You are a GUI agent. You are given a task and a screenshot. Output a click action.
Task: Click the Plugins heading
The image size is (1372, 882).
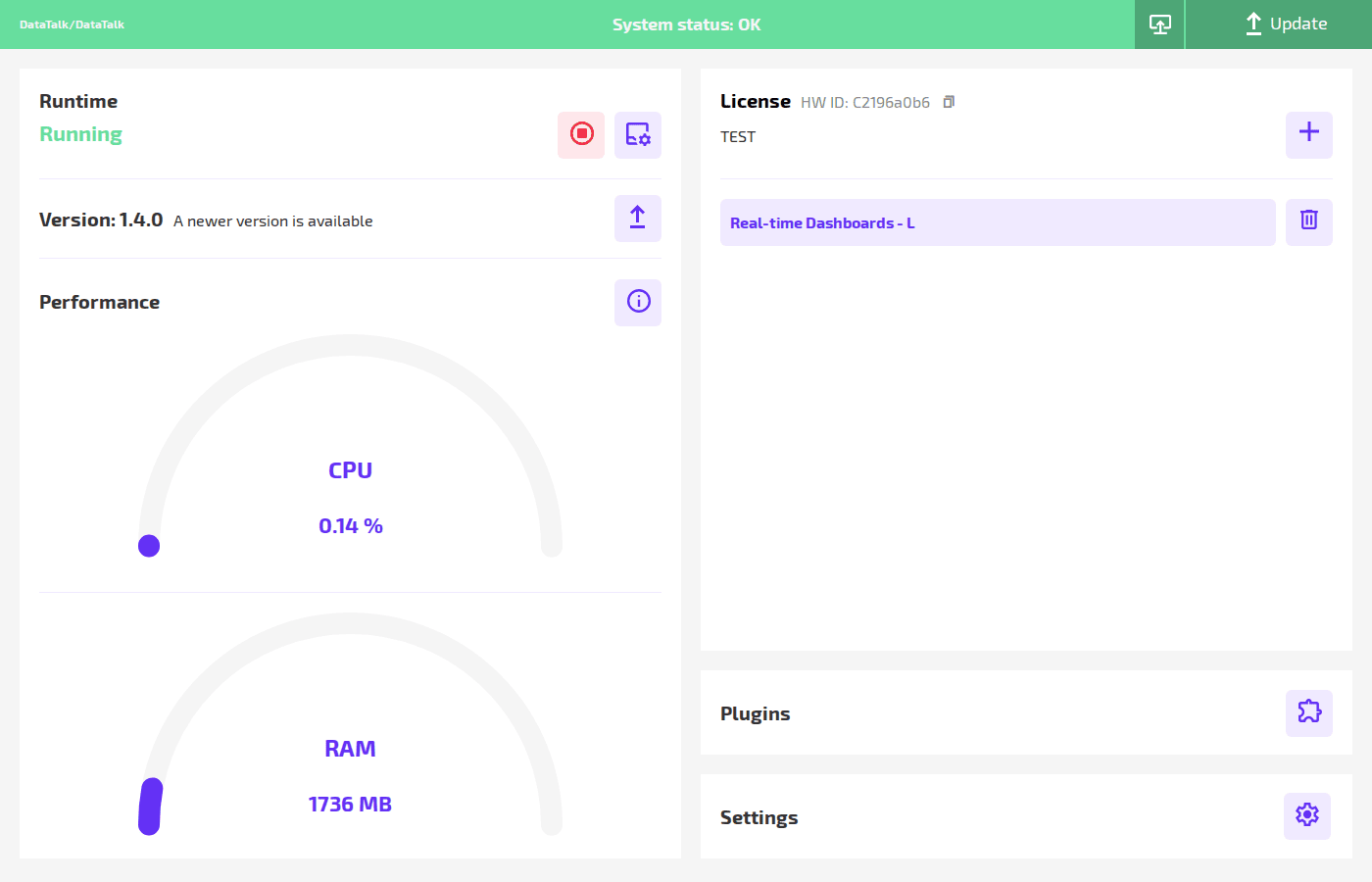(x=755, y=713)
